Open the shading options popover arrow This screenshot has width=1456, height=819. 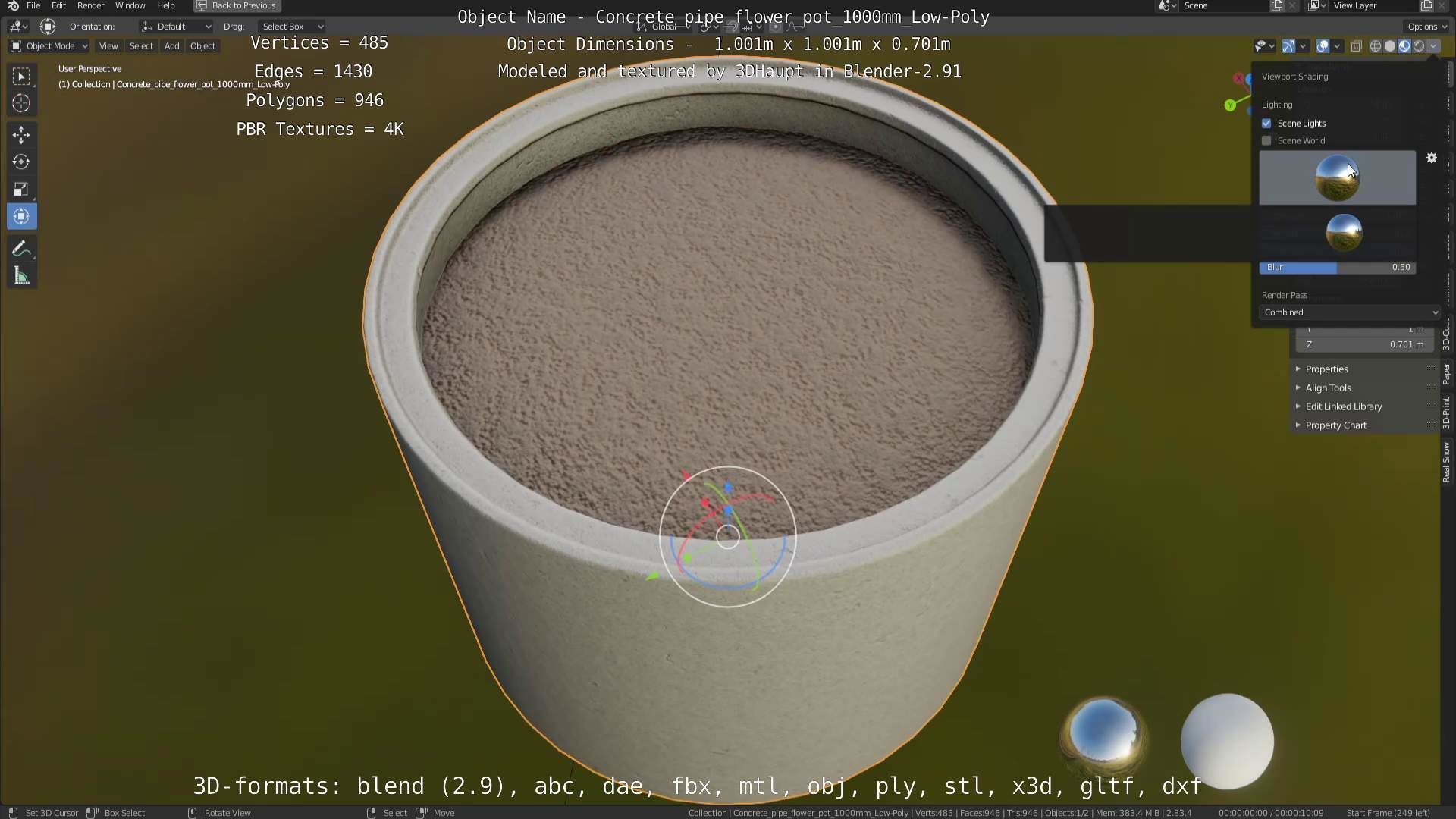(x=1433, y=46)
